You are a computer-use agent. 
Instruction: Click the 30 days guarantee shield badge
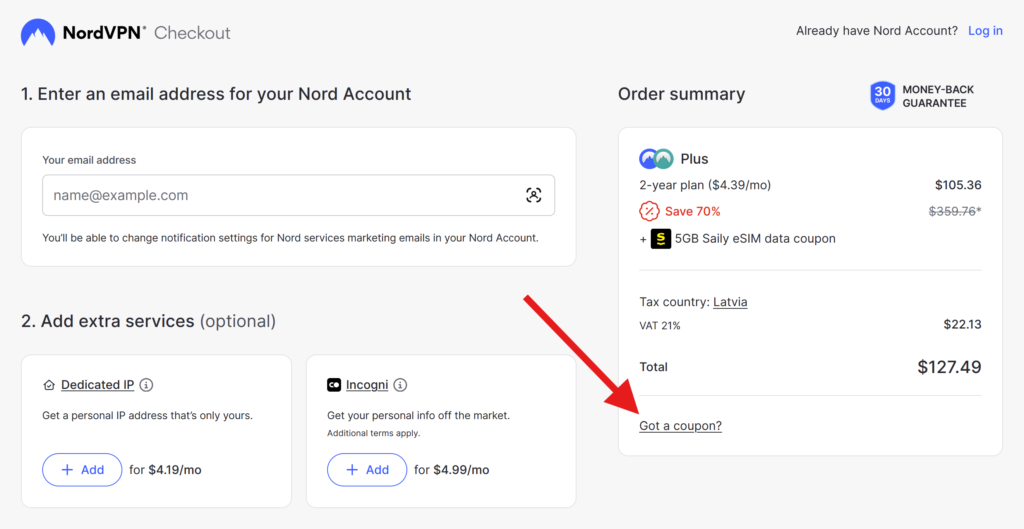click(882, 95)
